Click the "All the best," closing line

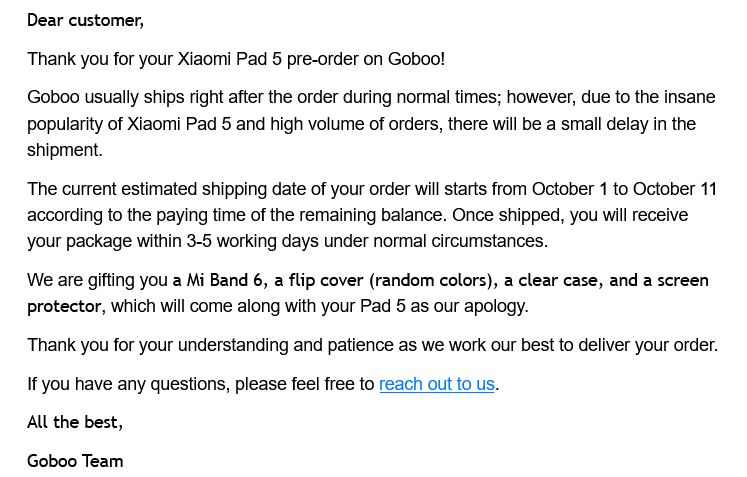pos(75,422)
